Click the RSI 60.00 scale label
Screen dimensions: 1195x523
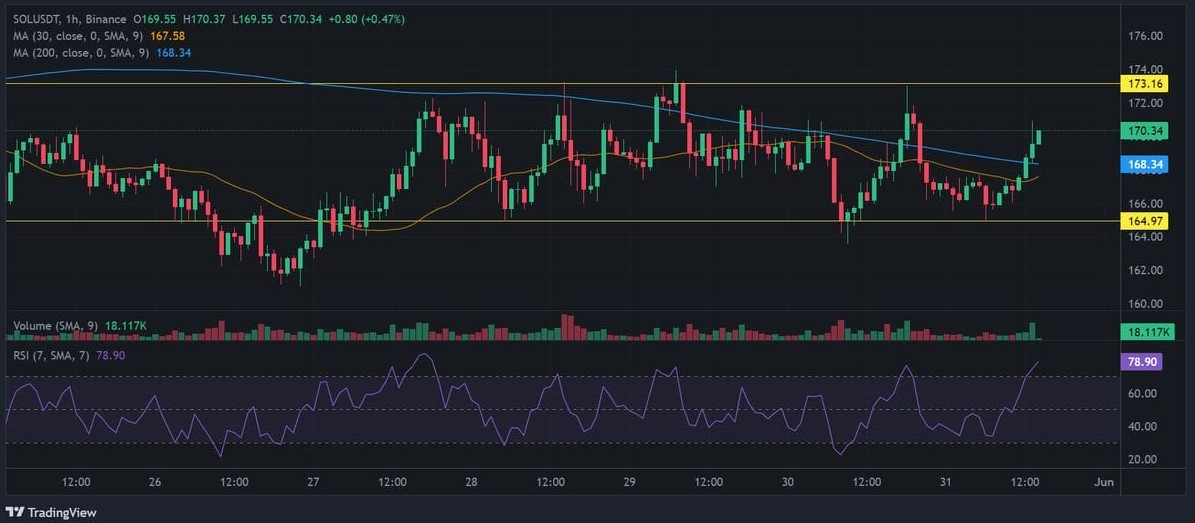pos(1143,393)
